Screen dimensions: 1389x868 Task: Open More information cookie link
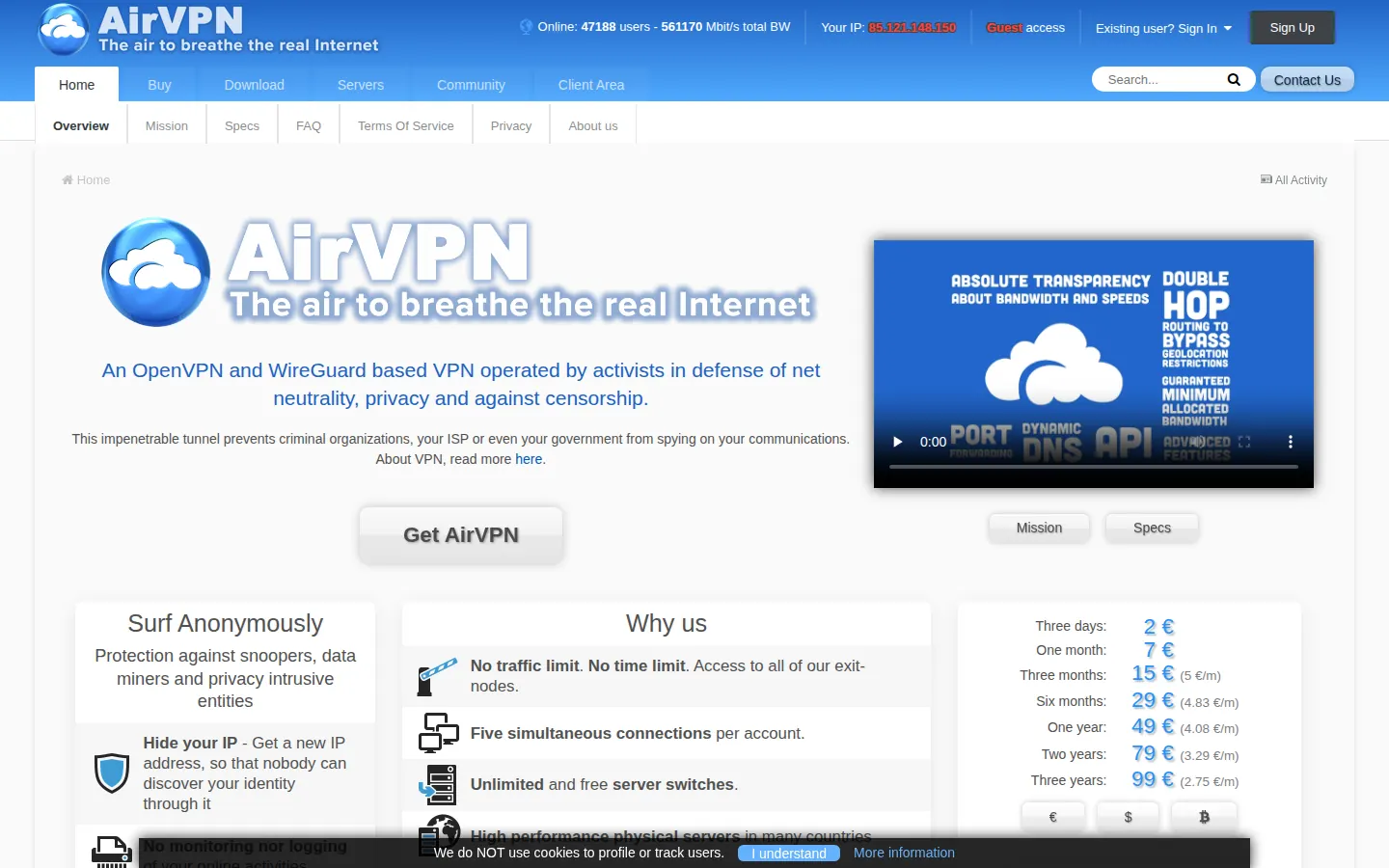point(904,853)
